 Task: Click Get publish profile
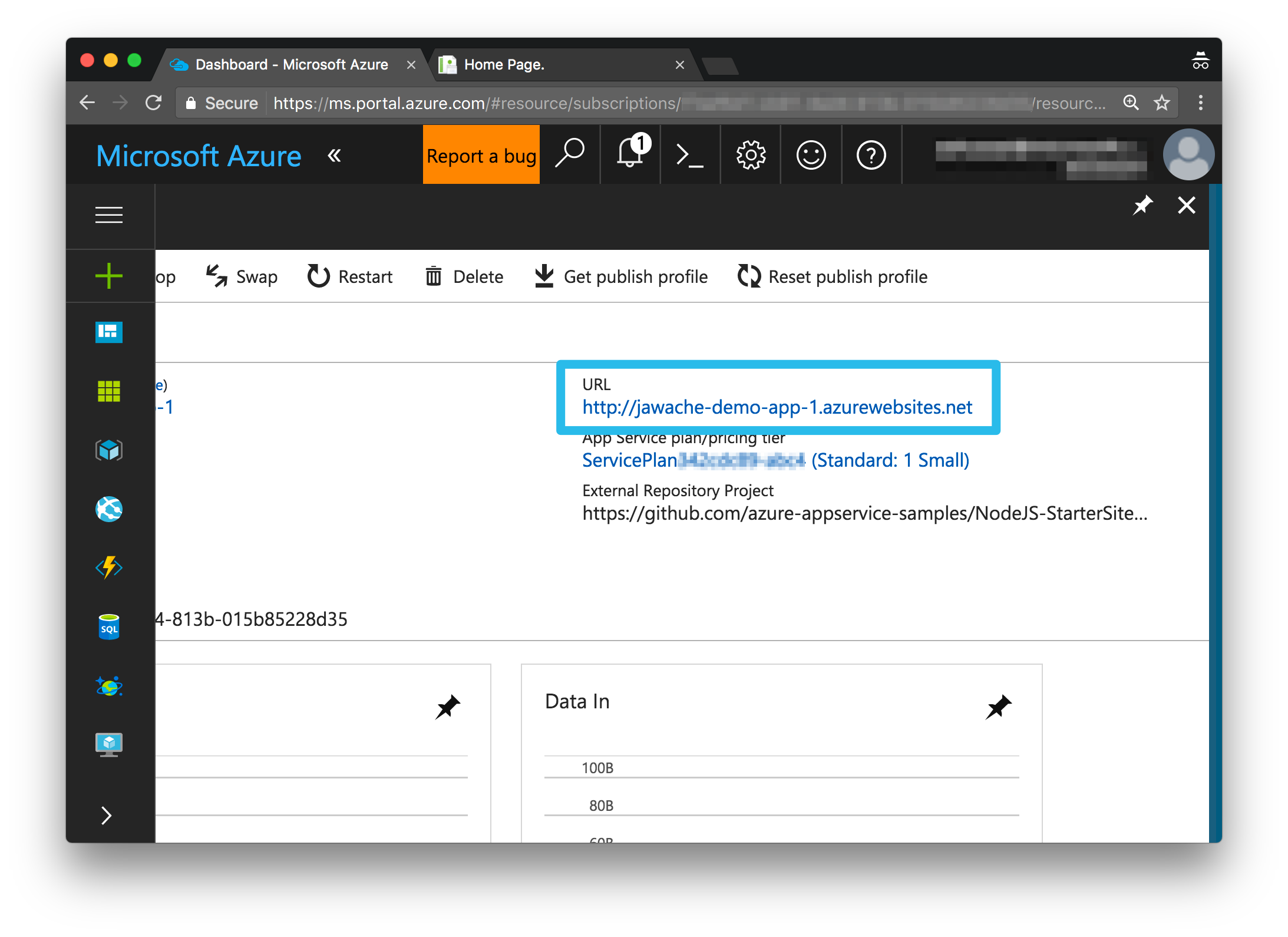[x=621, y=276]
